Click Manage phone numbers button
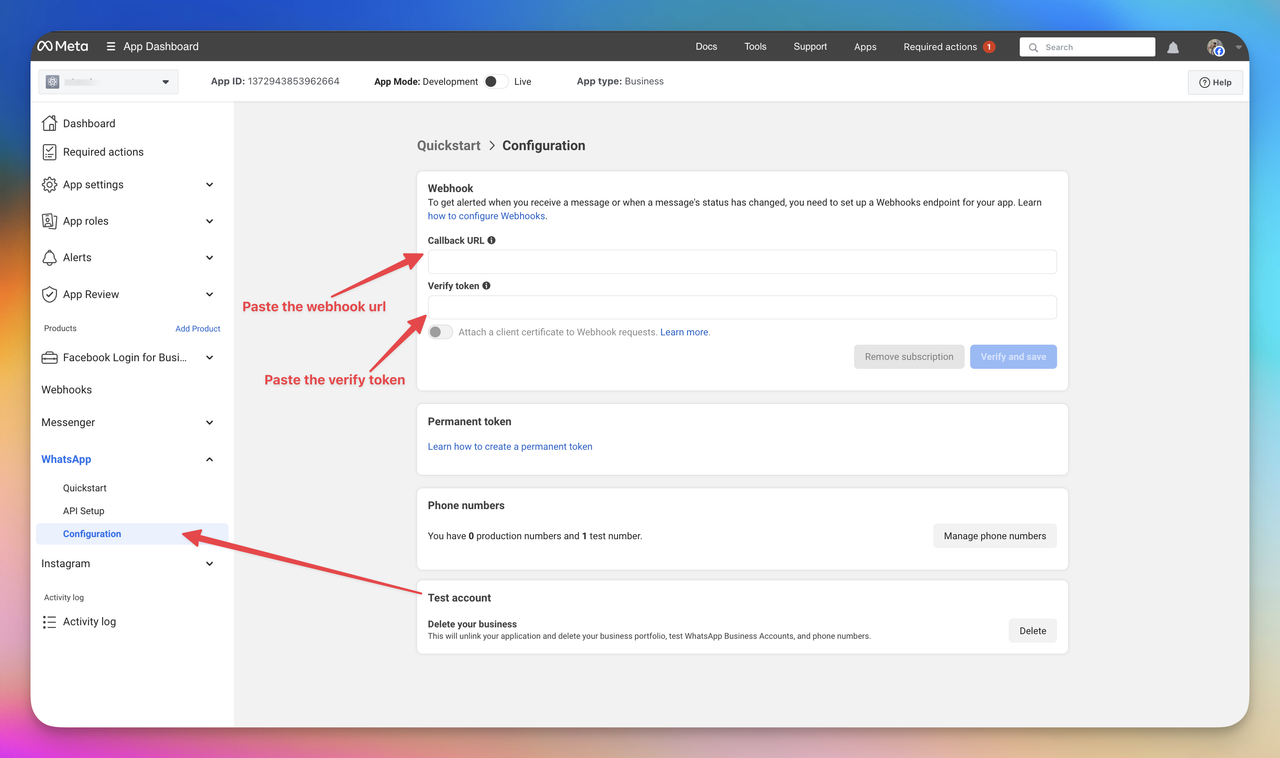 (995, 536)
